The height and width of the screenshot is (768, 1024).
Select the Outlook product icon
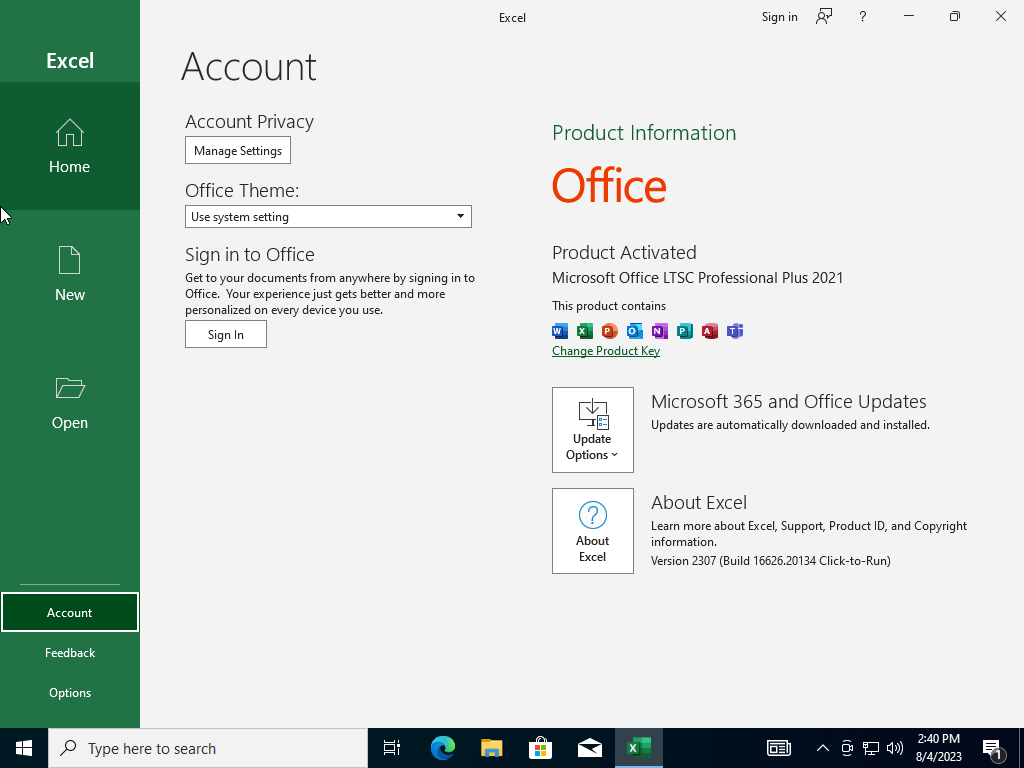pos(634,331)
